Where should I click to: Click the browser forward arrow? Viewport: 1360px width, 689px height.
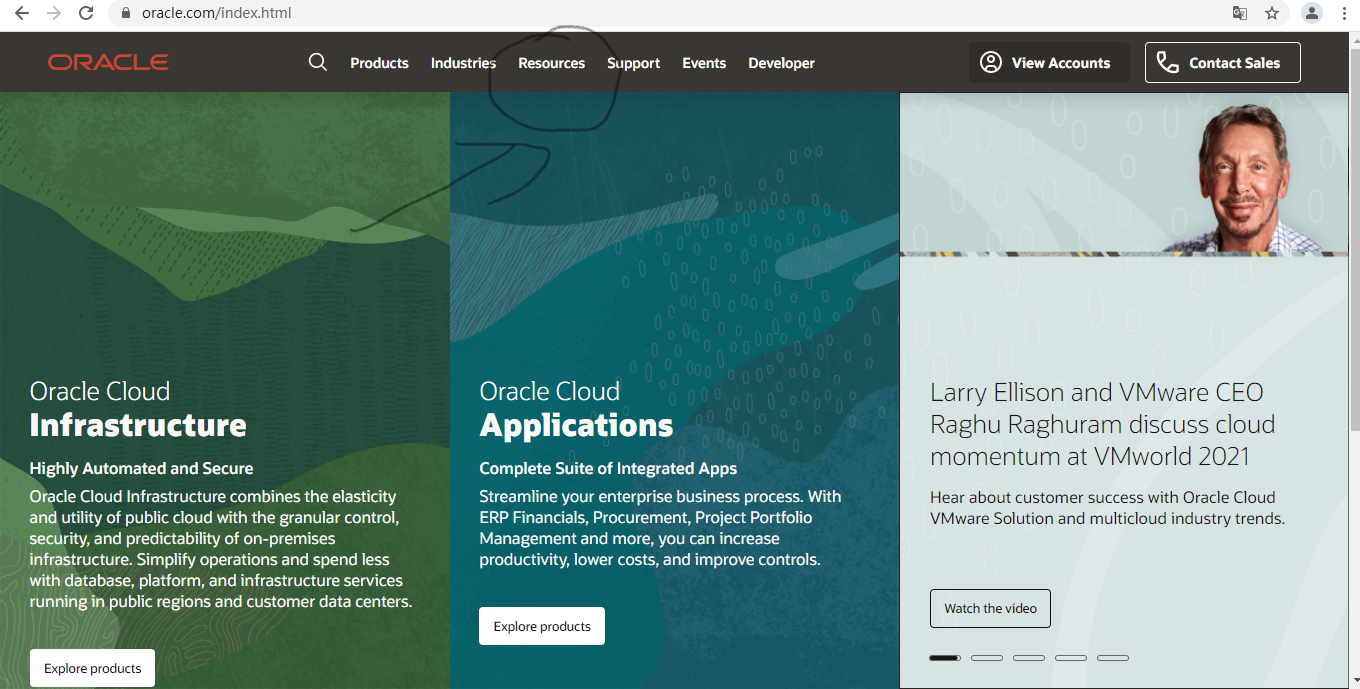coord(54,13)
